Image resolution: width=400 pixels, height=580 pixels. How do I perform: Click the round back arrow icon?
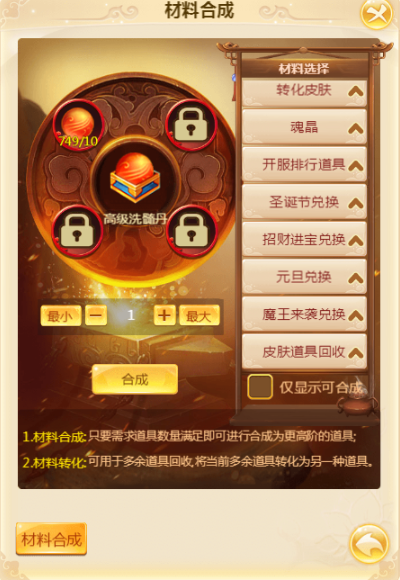[x=369, y=544]
